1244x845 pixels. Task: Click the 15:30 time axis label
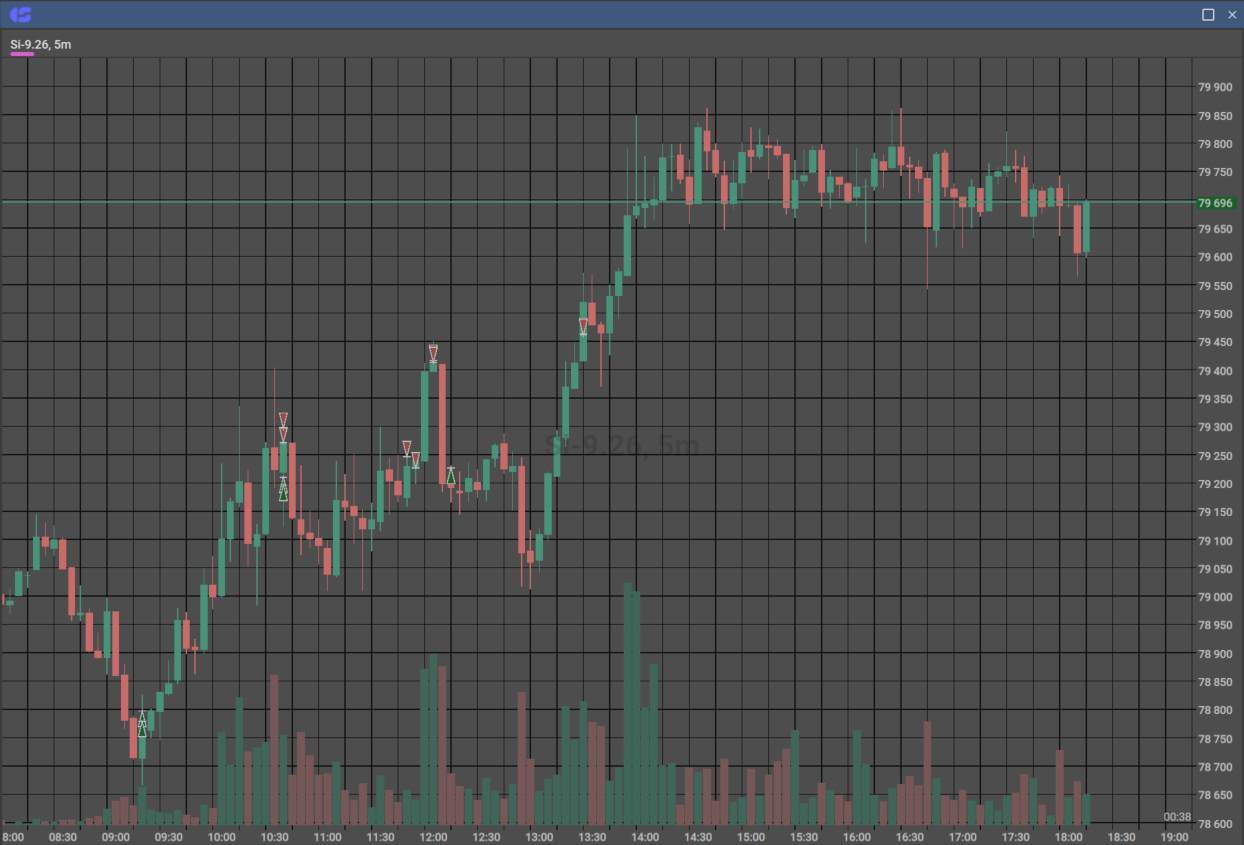(804, 837)
